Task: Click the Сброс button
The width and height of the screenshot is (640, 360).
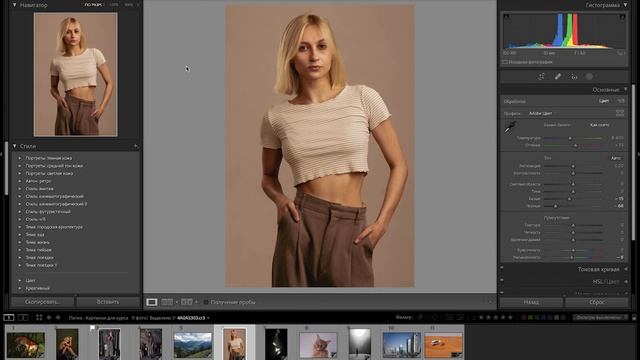Action: tap(597, 302)
